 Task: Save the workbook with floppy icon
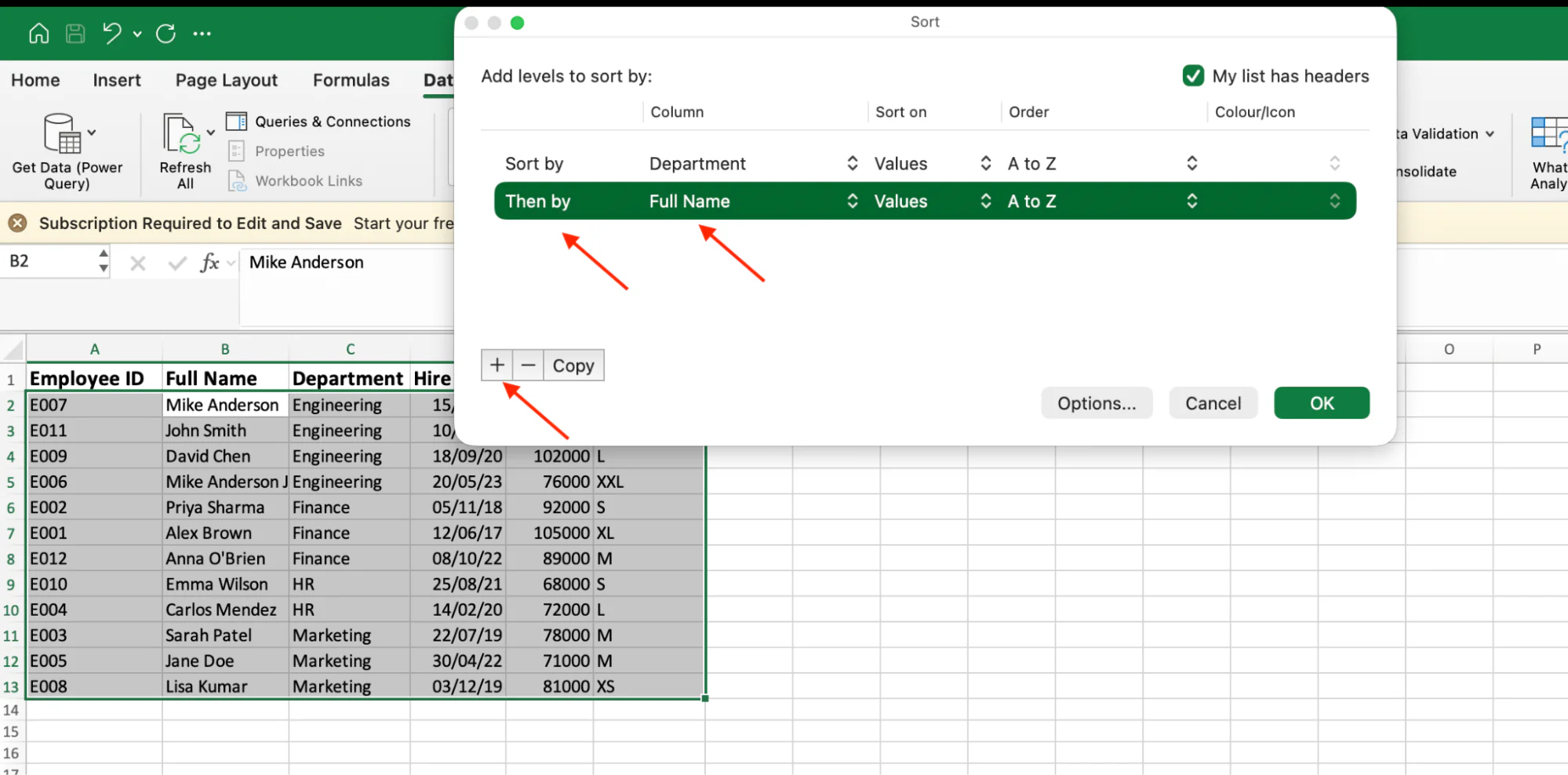[75, 34]
